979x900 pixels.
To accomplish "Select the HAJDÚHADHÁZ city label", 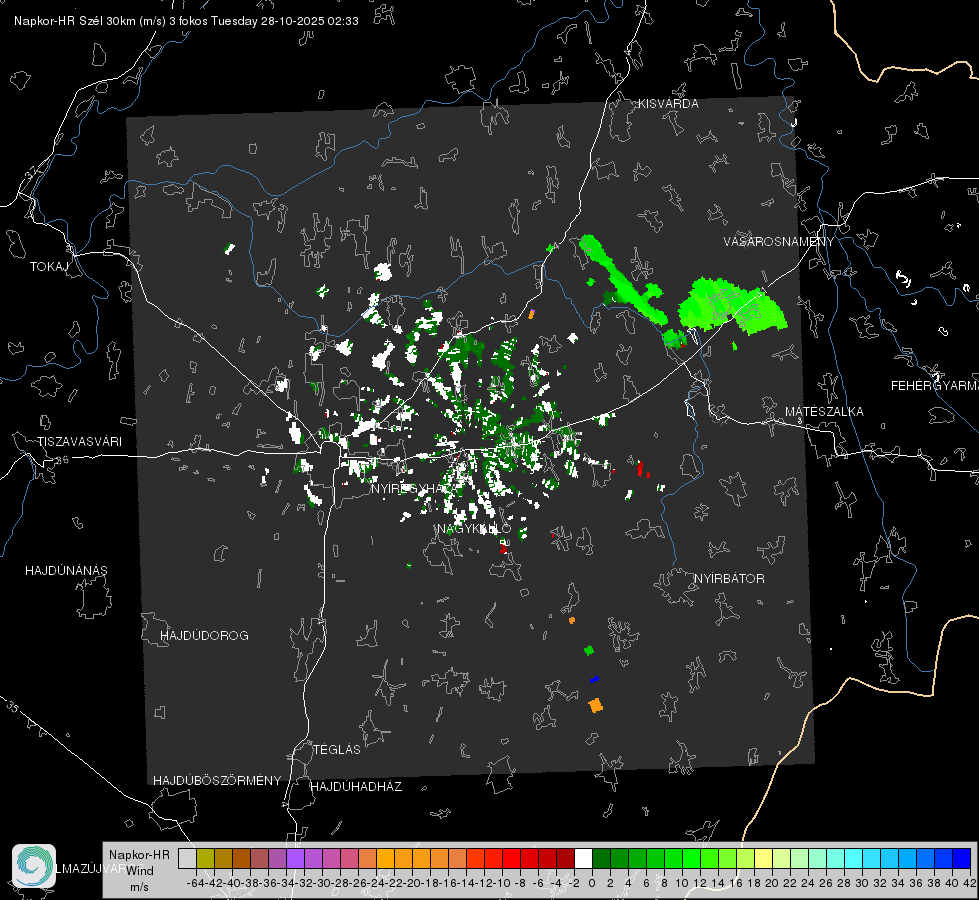I will click(x=356, y=787).
